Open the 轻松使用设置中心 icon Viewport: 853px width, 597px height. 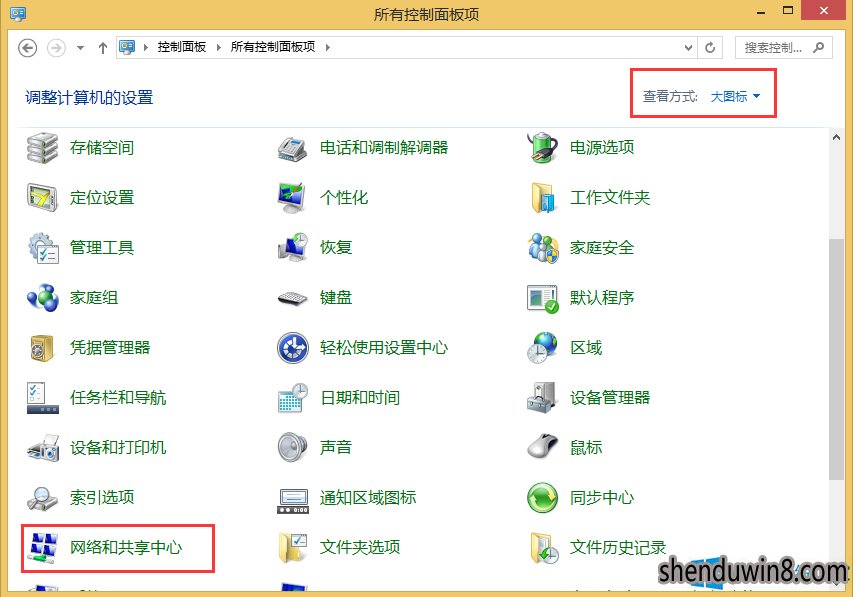[293, 348]
